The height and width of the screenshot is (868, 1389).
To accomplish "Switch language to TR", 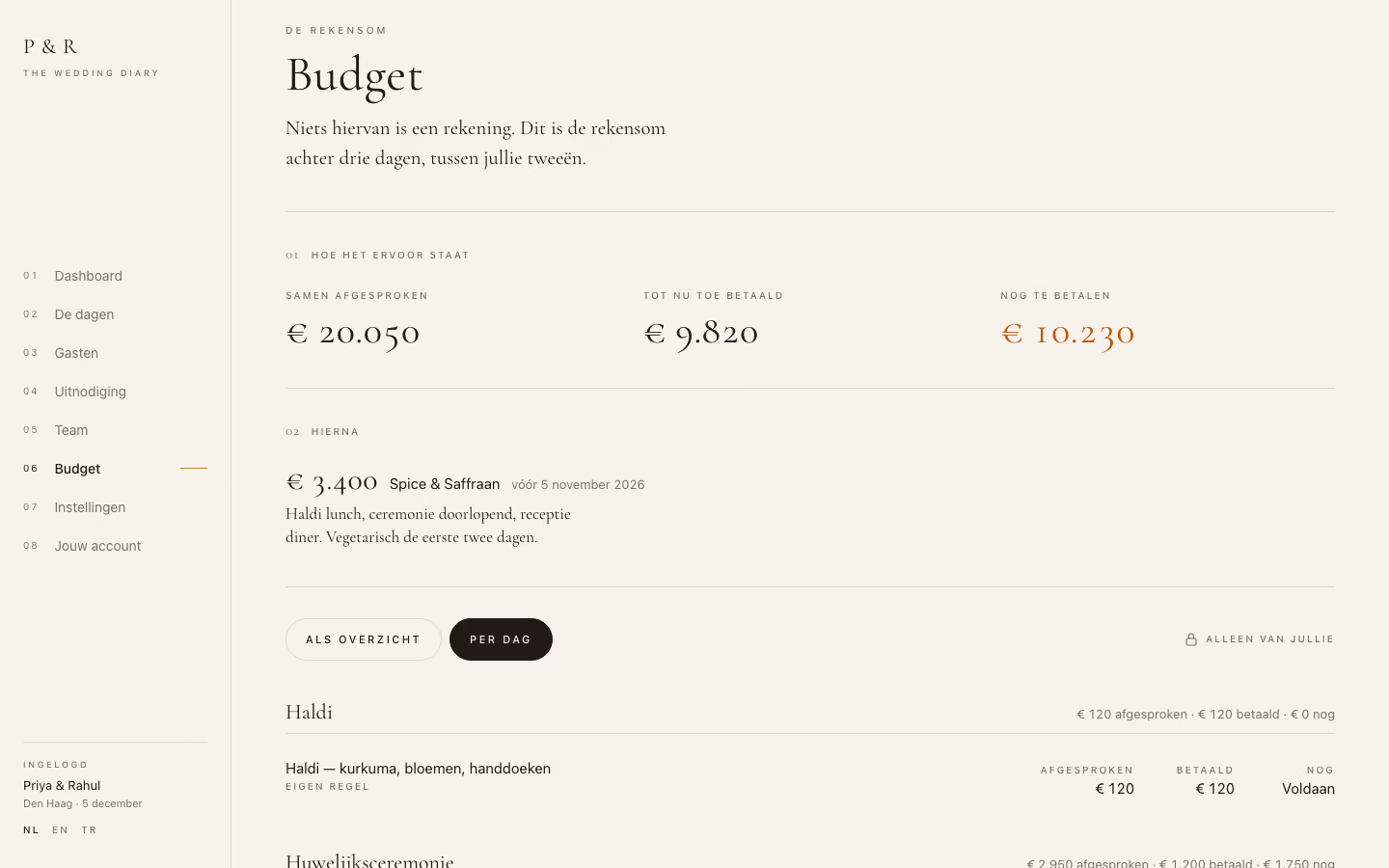I will click(89, 830).
